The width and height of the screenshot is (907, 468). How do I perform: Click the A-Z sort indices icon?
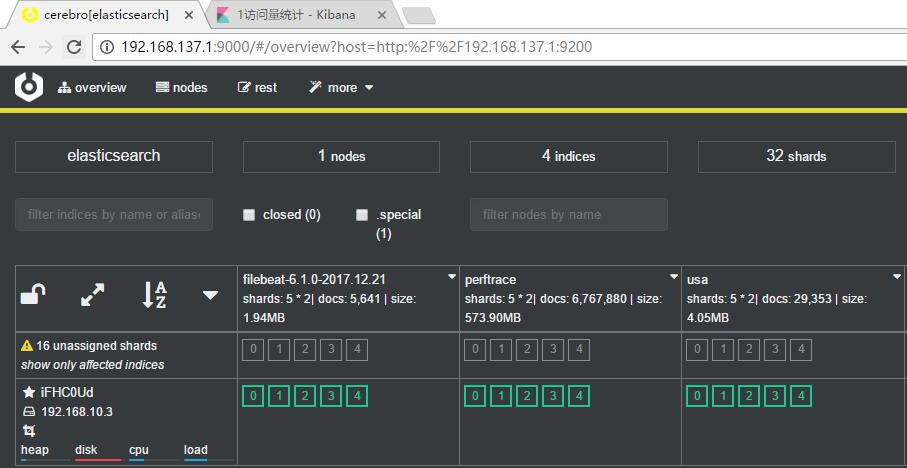(x=154, y=294)
